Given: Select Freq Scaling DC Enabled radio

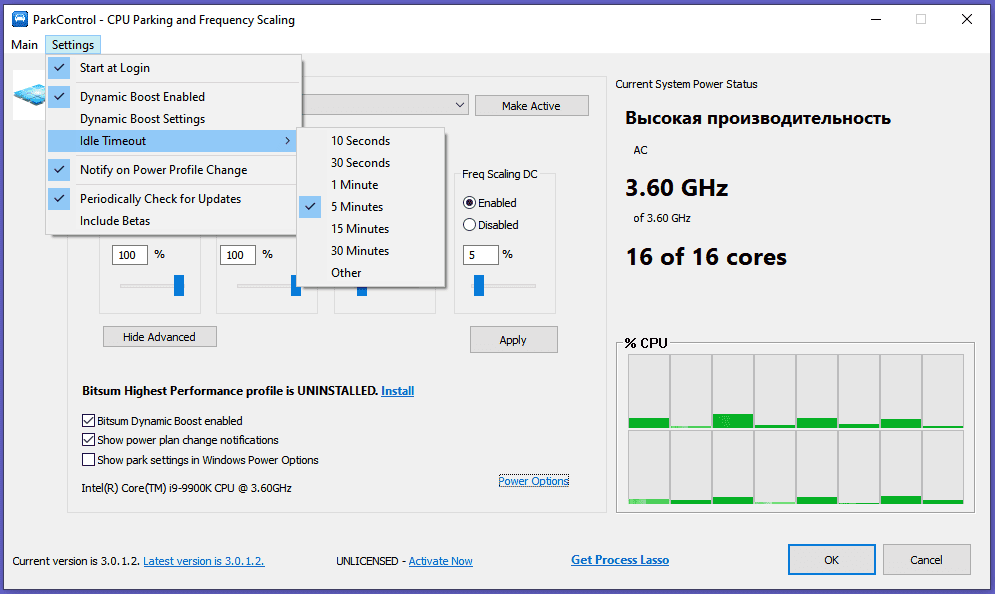Looking at the screenshot, I should (x=470, y=203).
